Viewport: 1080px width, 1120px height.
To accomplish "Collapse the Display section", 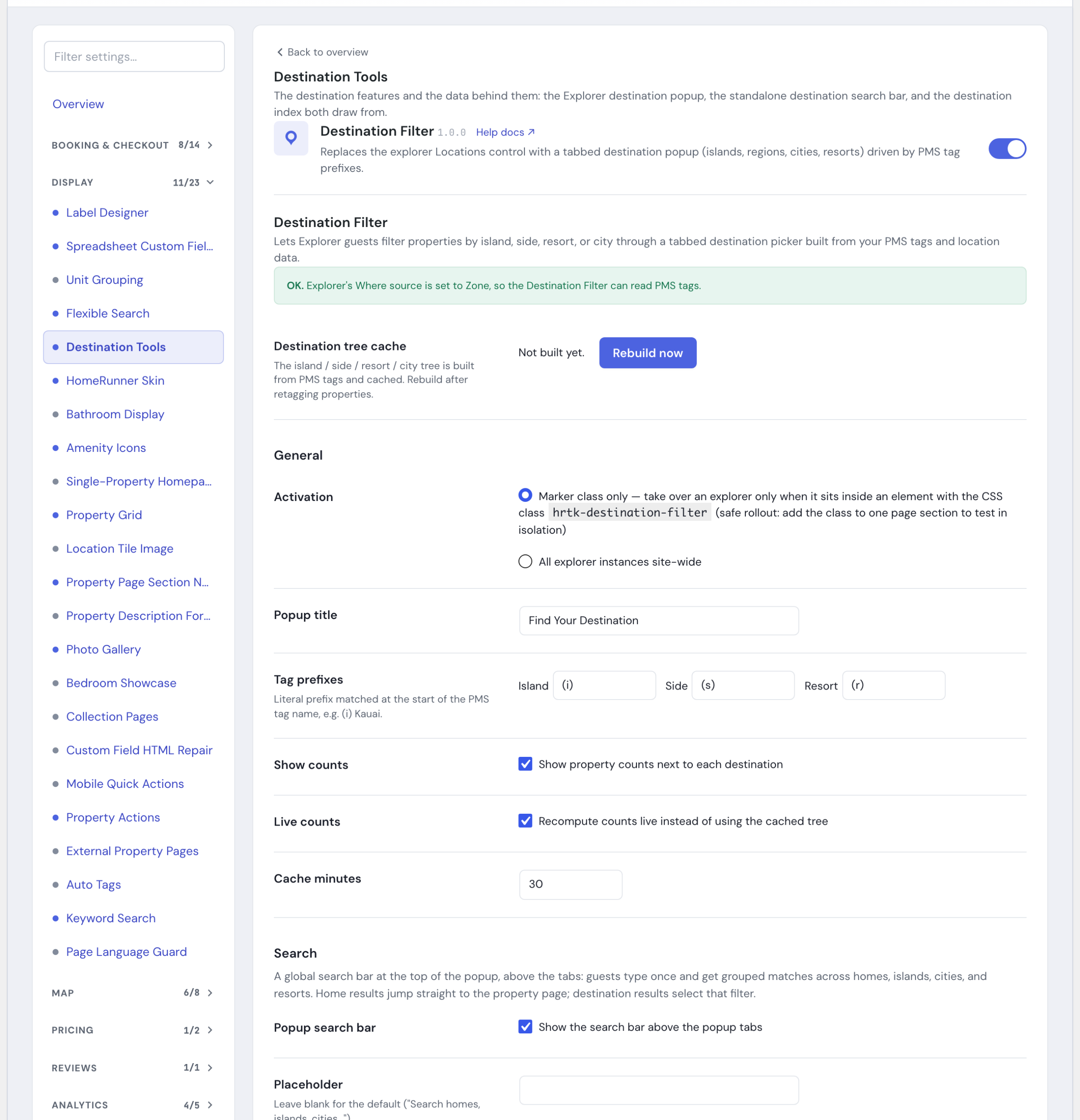I will click(133, 182).
